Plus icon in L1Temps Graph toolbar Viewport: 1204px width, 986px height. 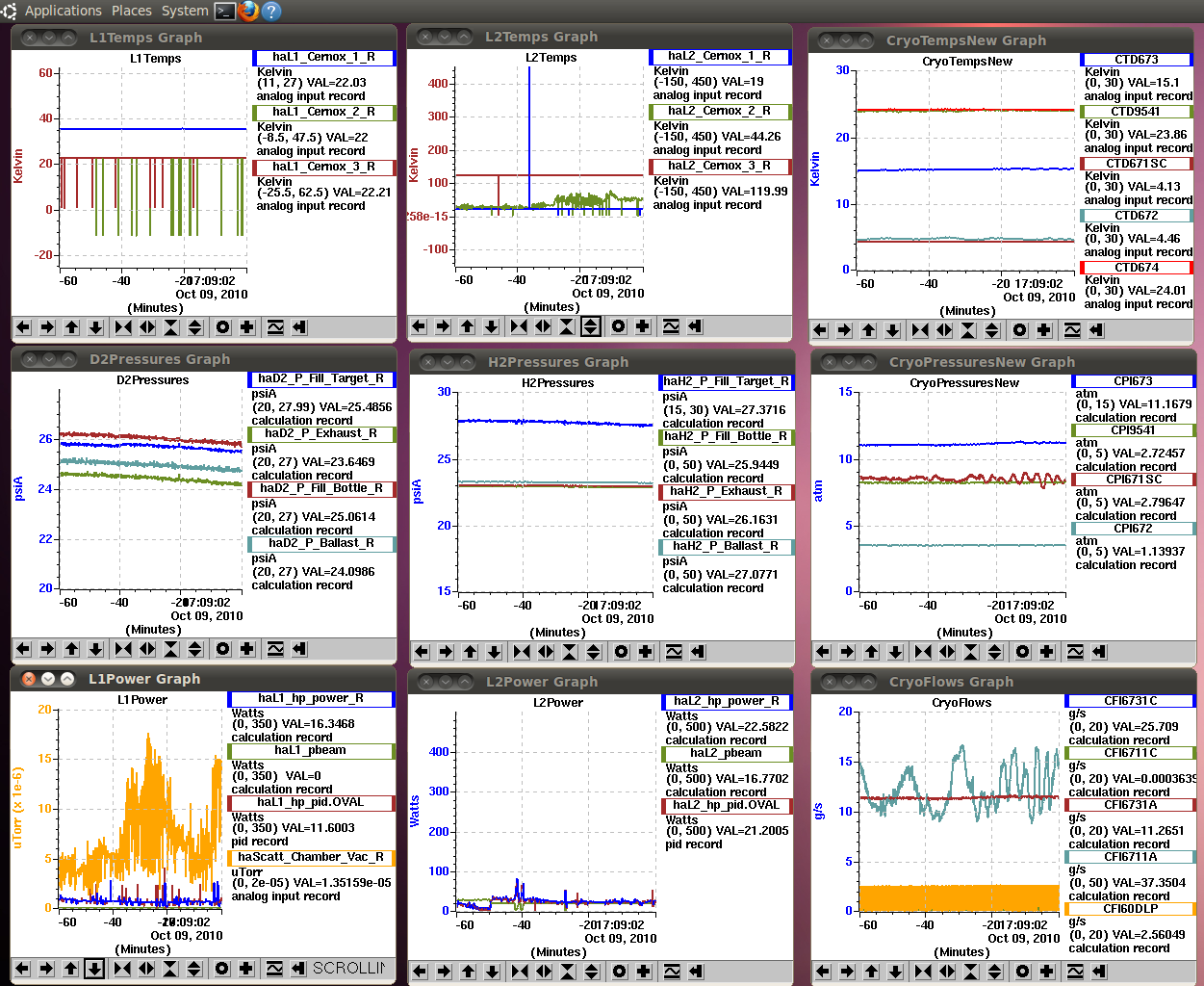click(246, 327)
